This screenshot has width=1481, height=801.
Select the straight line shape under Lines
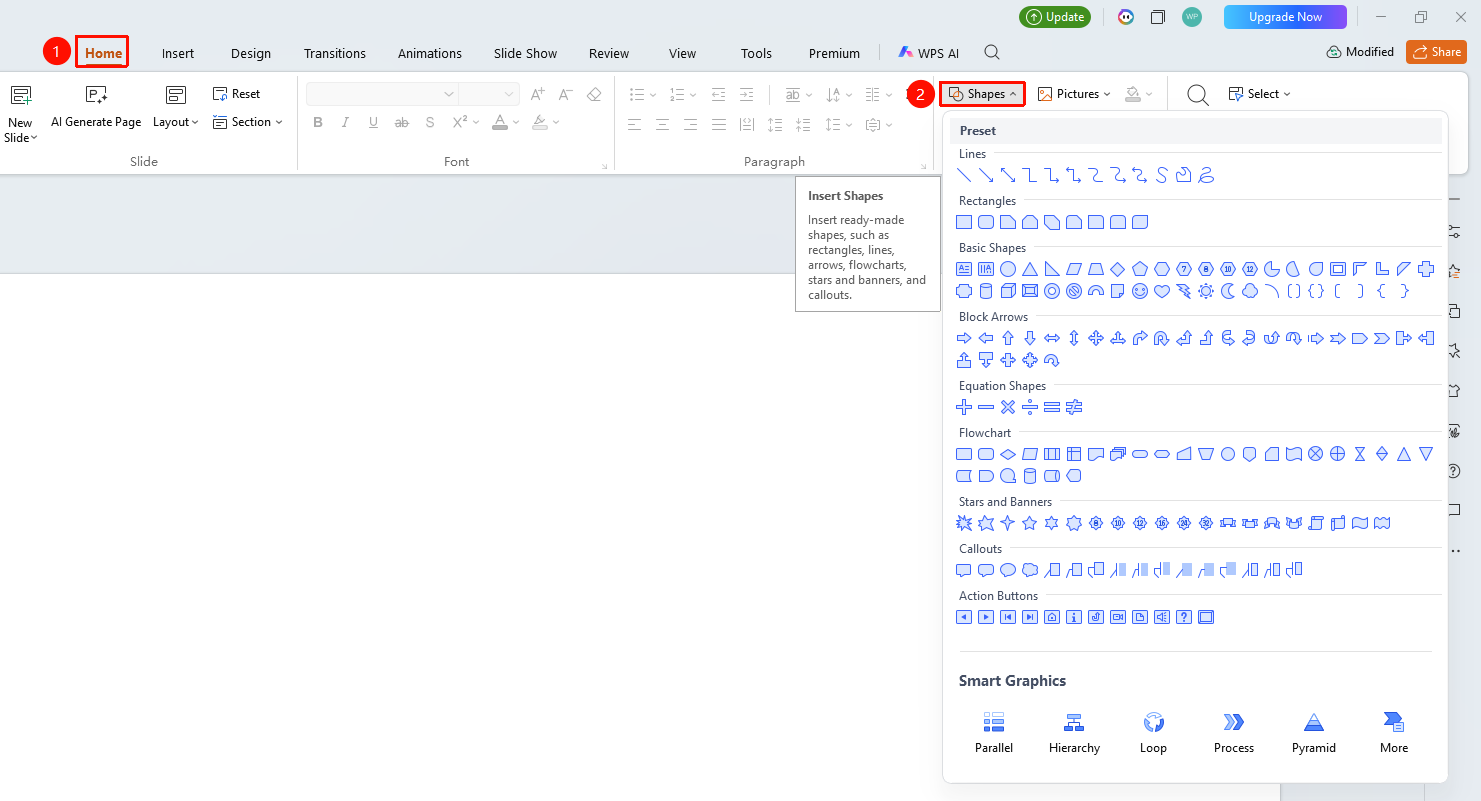[964, 175]
